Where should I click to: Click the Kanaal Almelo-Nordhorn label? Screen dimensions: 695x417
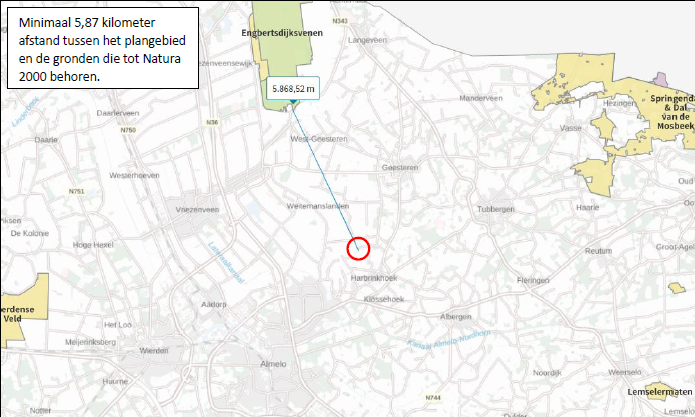click(449, 339)
